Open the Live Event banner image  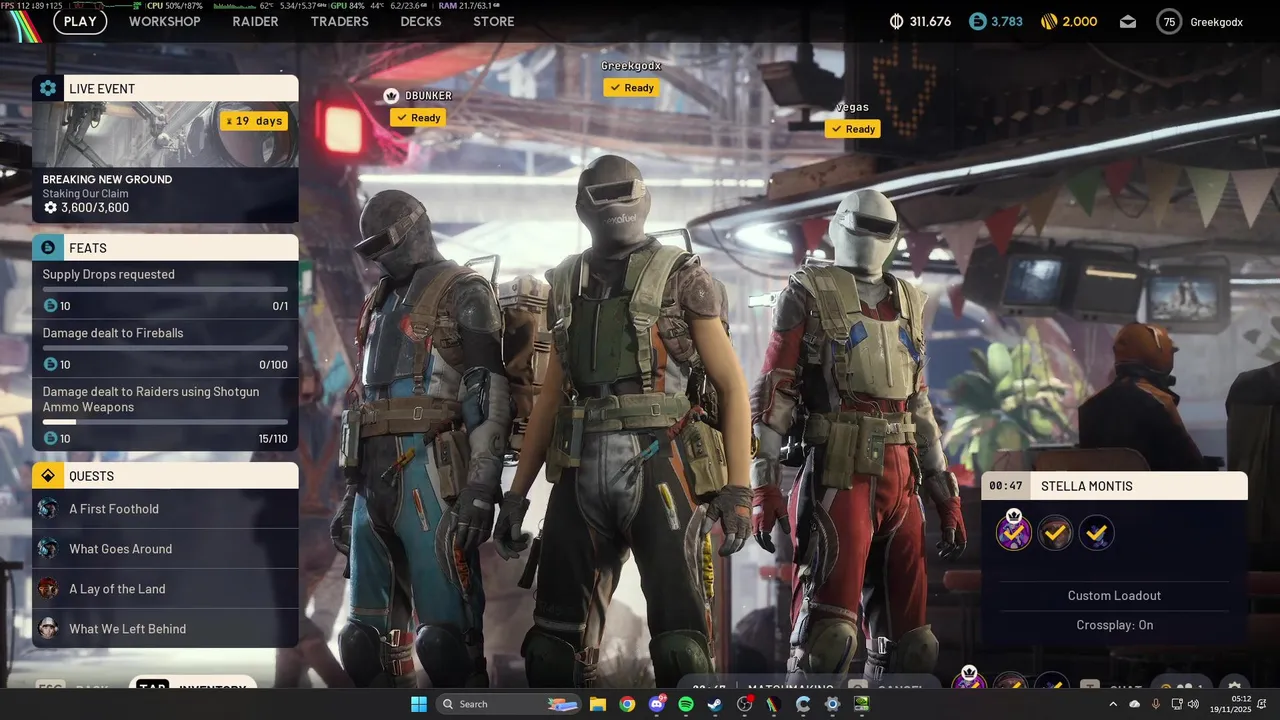click(165, 134)
